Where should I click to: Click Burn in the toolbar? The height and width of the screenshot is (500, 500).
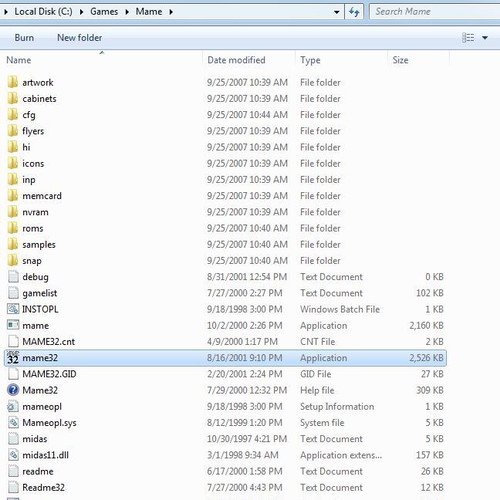(24, 38)
